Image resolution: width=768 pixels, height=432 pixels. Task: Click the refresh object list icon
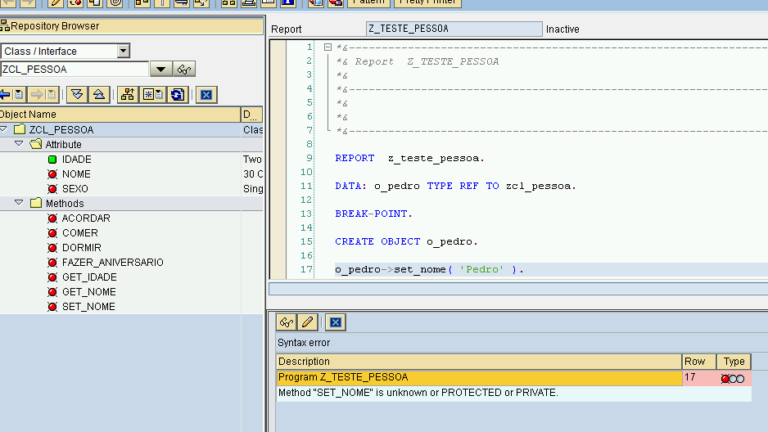click(x=177, y=95)
